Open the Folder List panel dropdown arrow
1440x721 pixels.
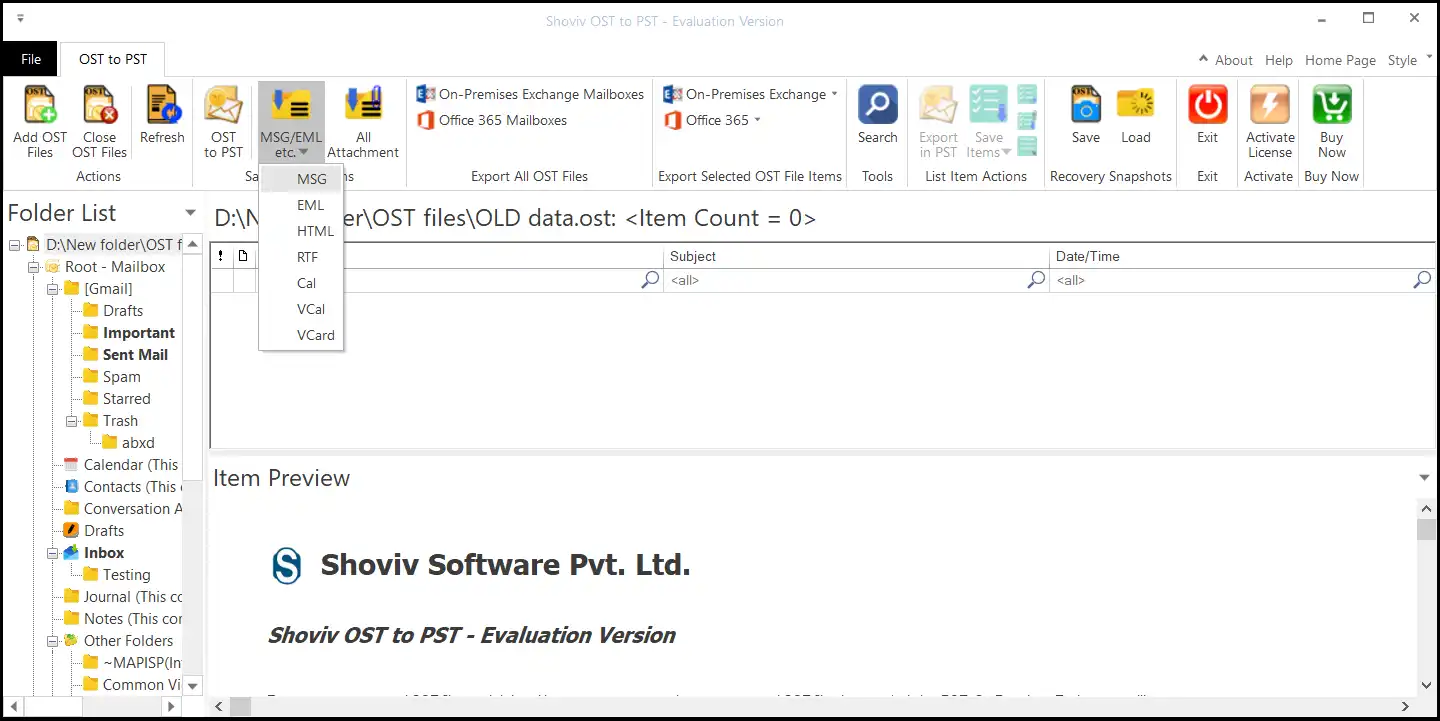point(190,213)
